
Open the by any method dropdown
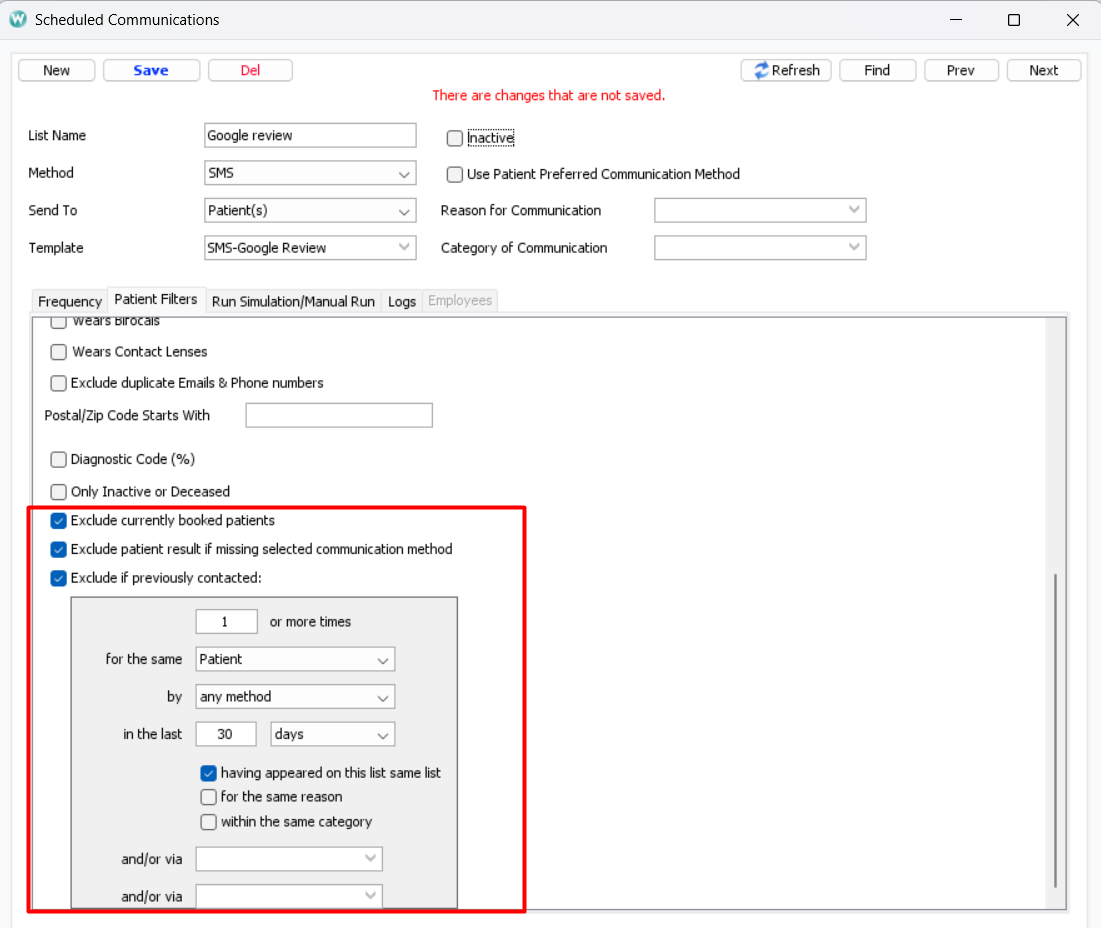[295, 696]
